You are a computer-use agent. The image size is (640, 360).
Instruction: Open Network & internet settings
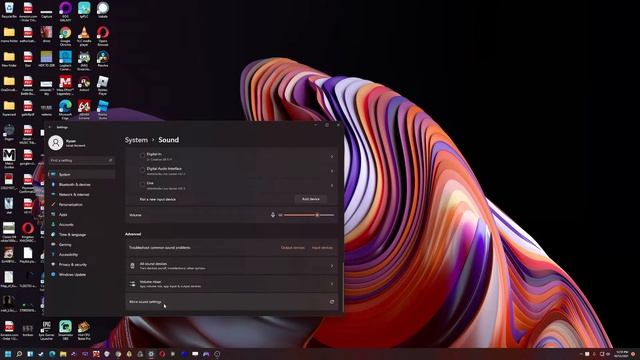82,194
